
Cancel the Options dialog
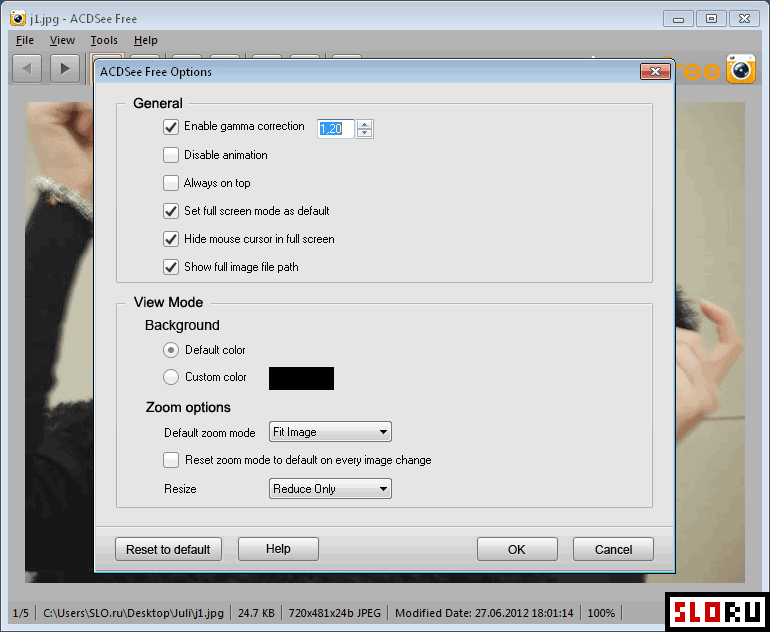(613, 549)
